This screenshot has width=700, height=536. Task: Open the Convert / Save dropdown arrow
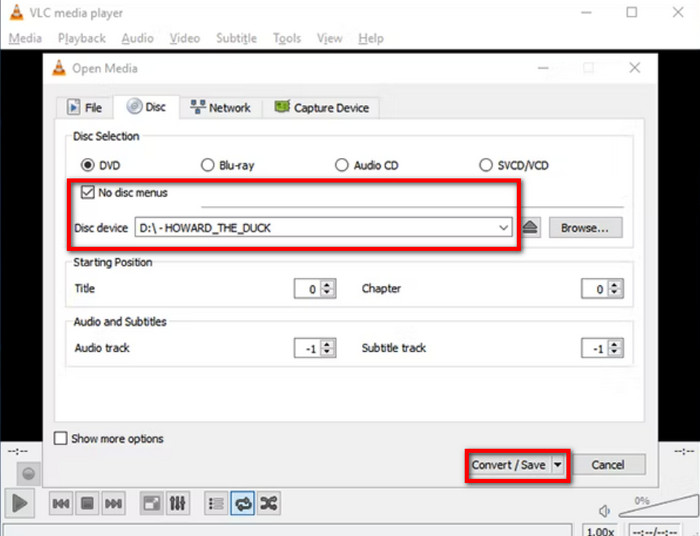pyautogui.click(x=558, y=465)
